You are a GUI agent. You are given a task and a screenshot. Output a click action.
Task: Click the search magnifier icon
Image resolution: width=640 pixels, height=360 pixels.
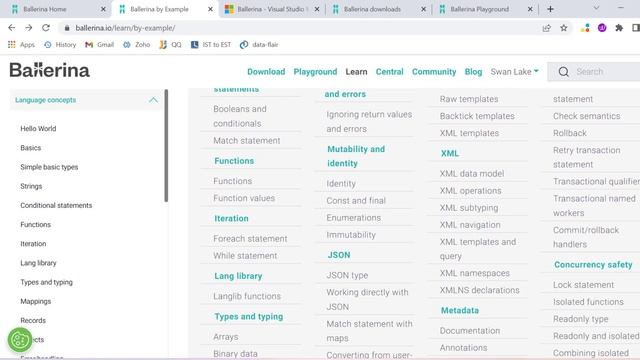click(564, 72)
